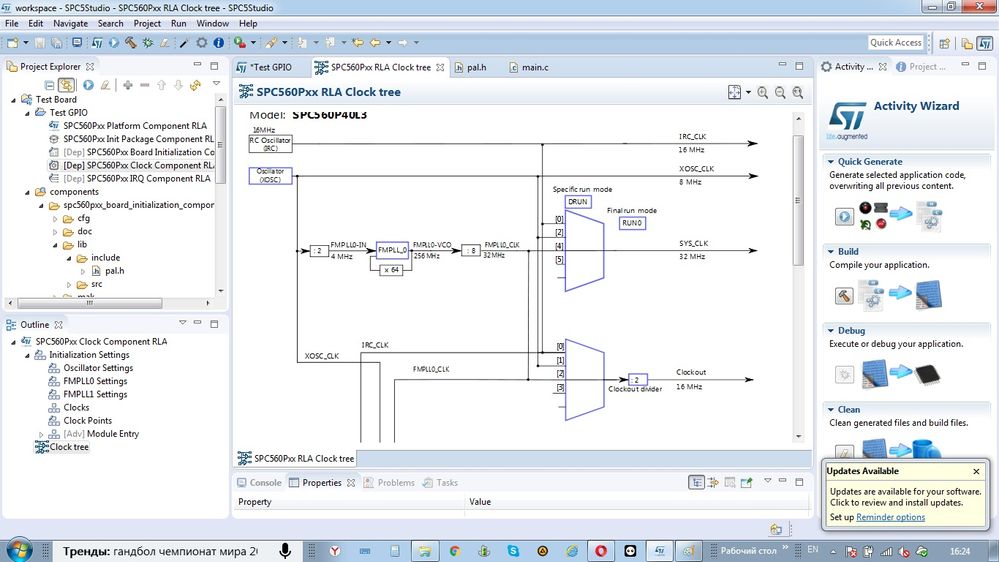Viewport: 999px width, 562px height.
Task: Zoom in on the clock tree diagram
Action: pos(763,93)
